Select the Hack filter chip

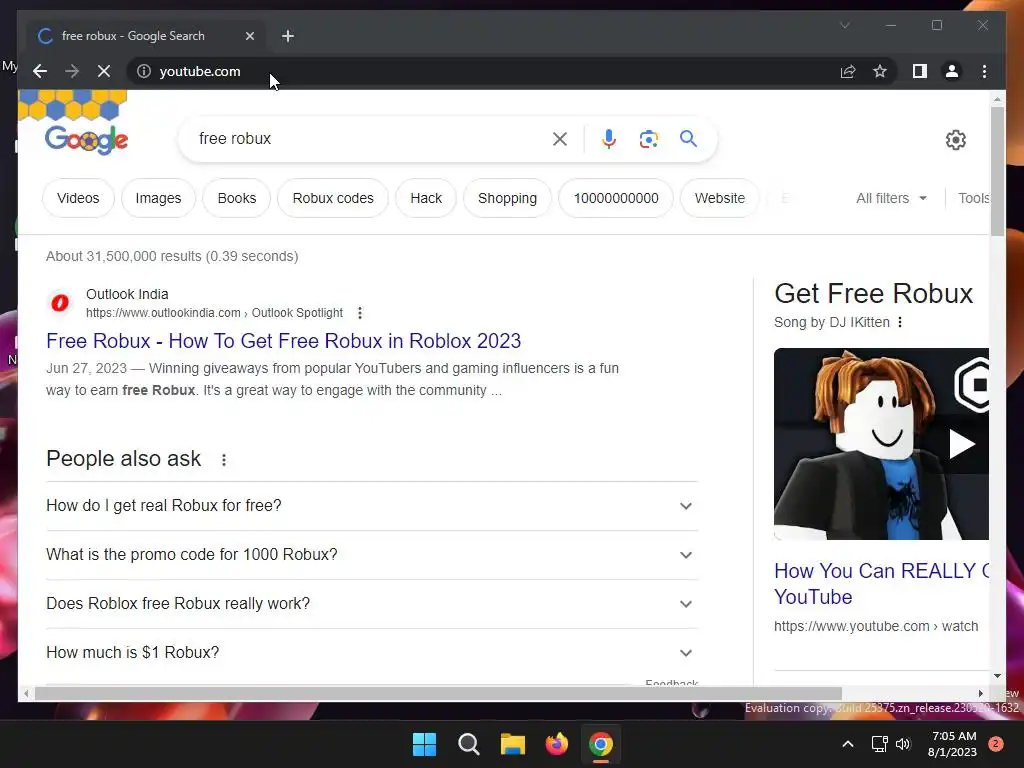pyautogui.click(x=426, y=198)
